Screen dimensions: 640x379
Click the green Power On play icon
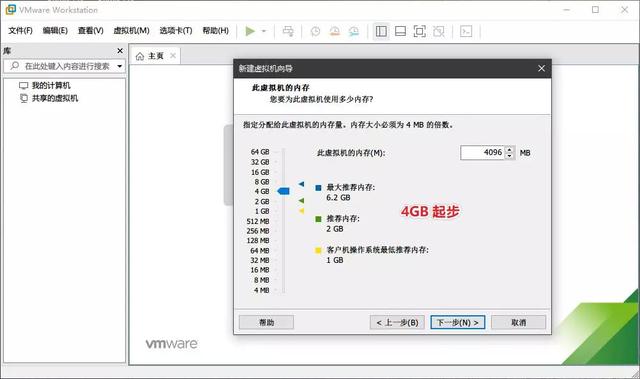point(250,31)
